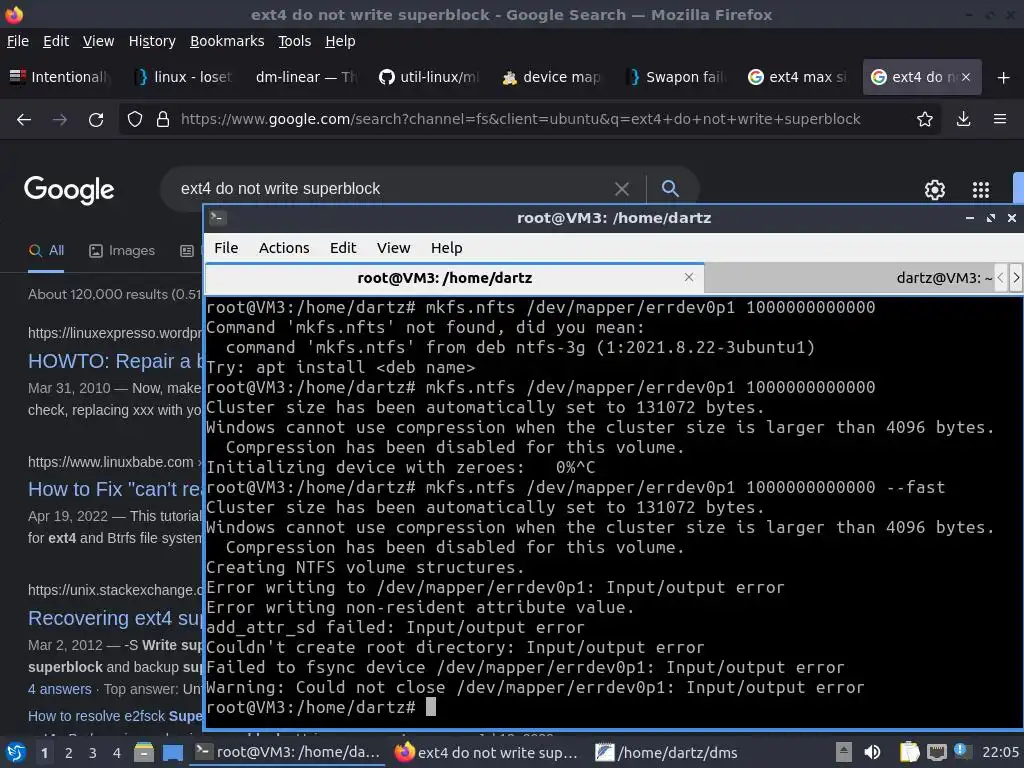Open clipboard notes tray icon
This screenshot has height=768, width=1024.
909,752
